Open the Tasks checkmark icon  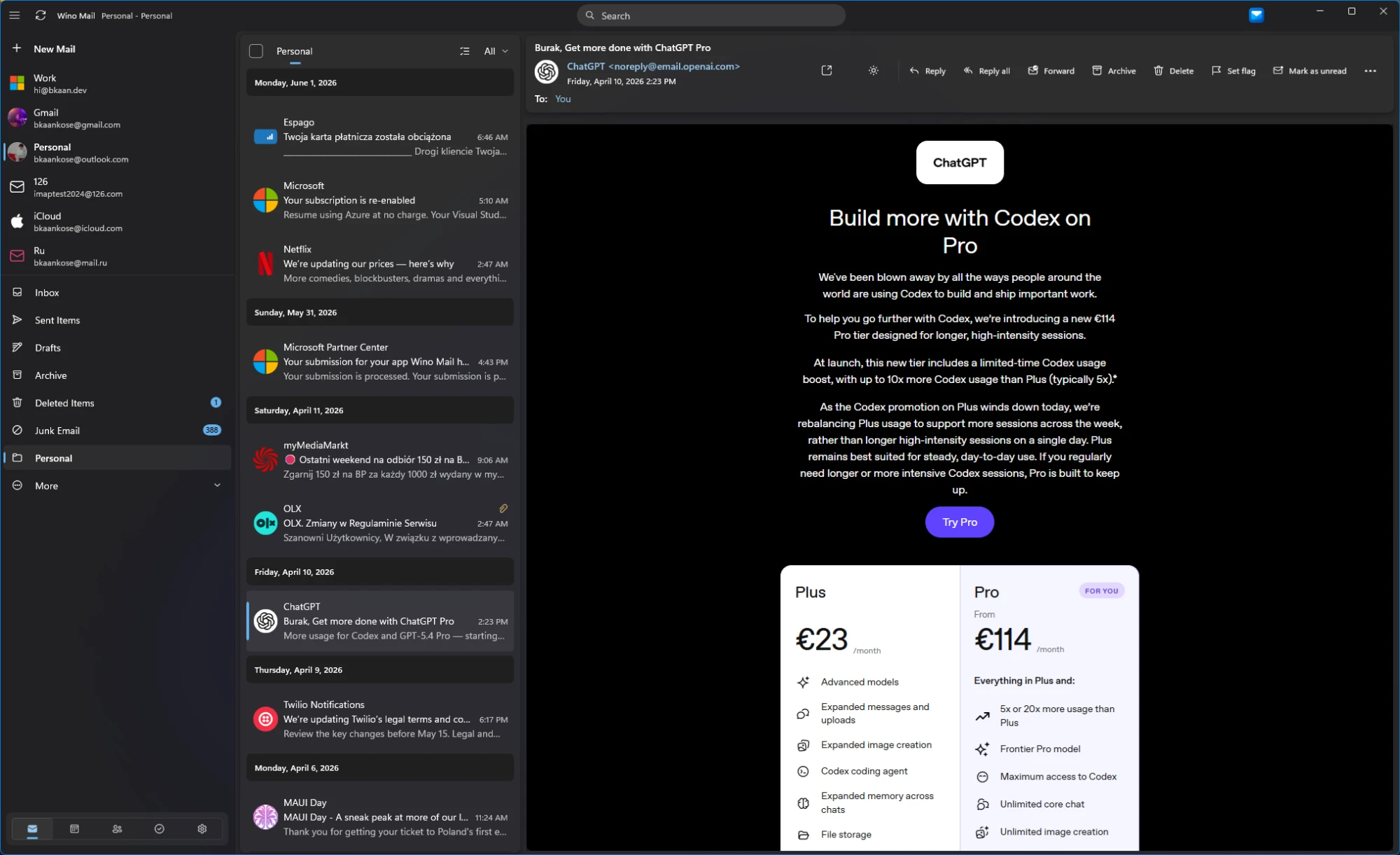[x=160, y=829]
